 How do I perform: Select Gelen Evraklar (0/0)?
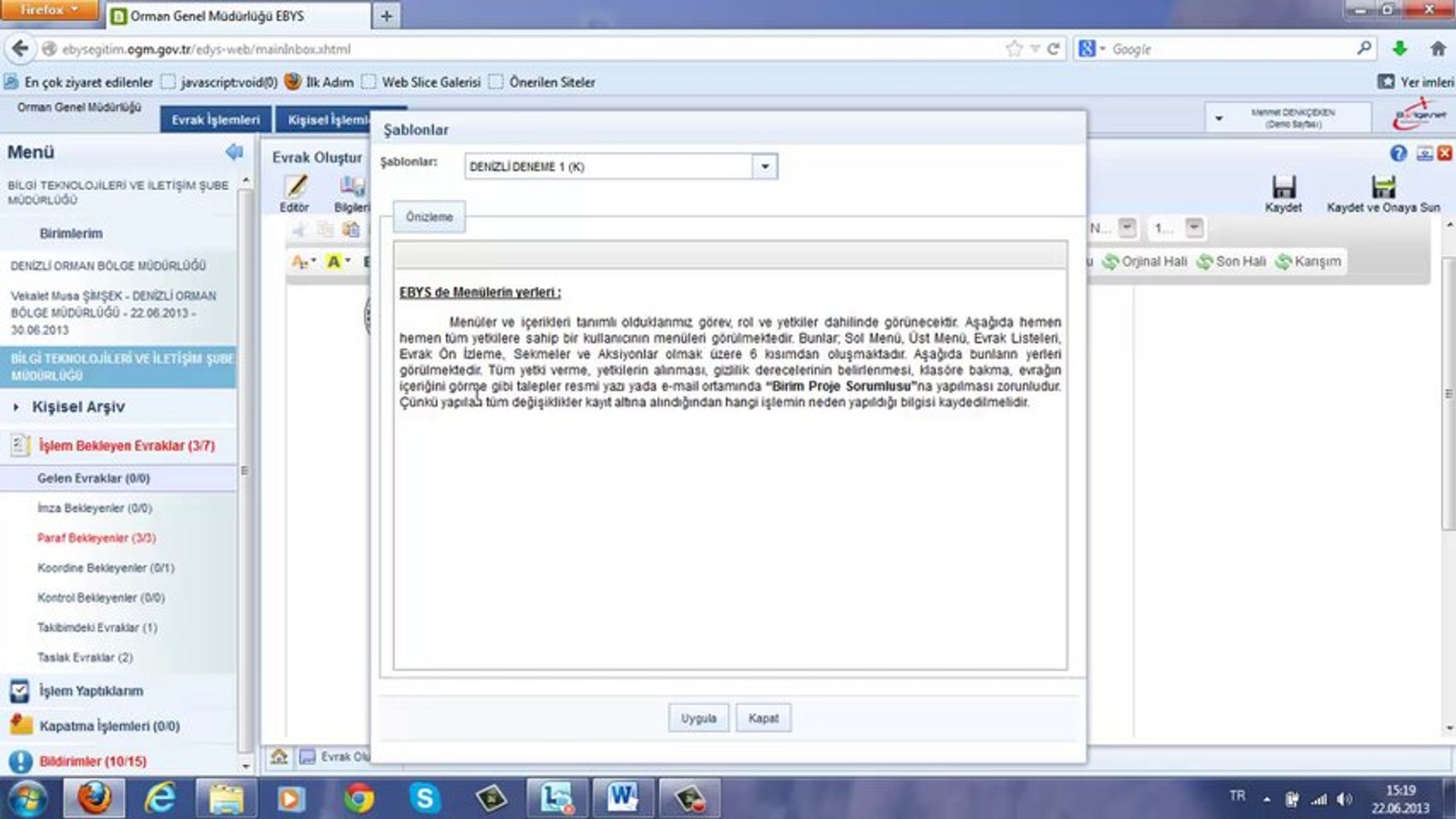coord(93,479)
